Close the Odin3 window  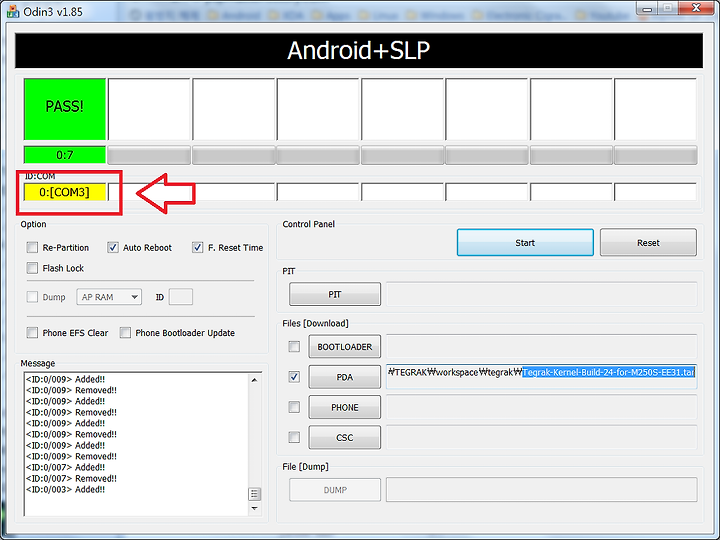697,8
